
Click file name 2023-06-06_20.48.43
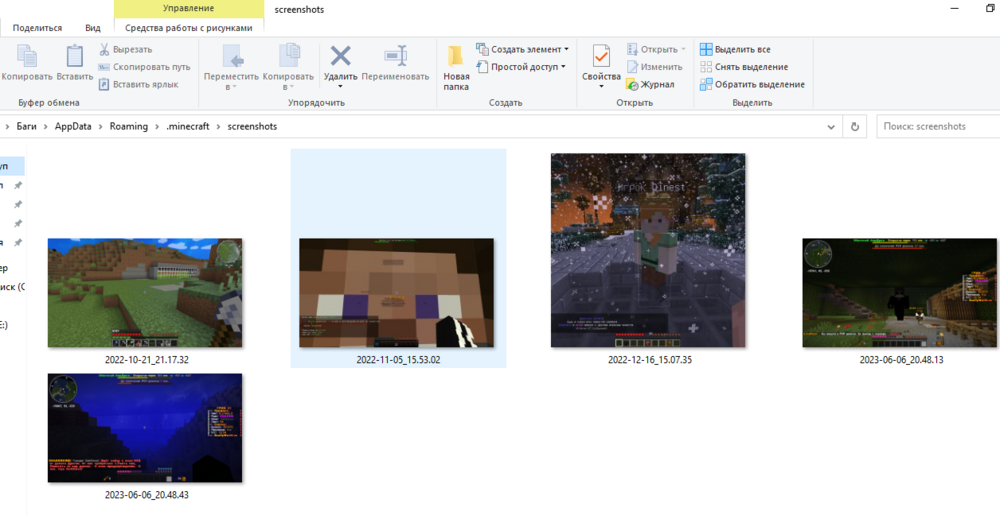(x=146, y=495)
